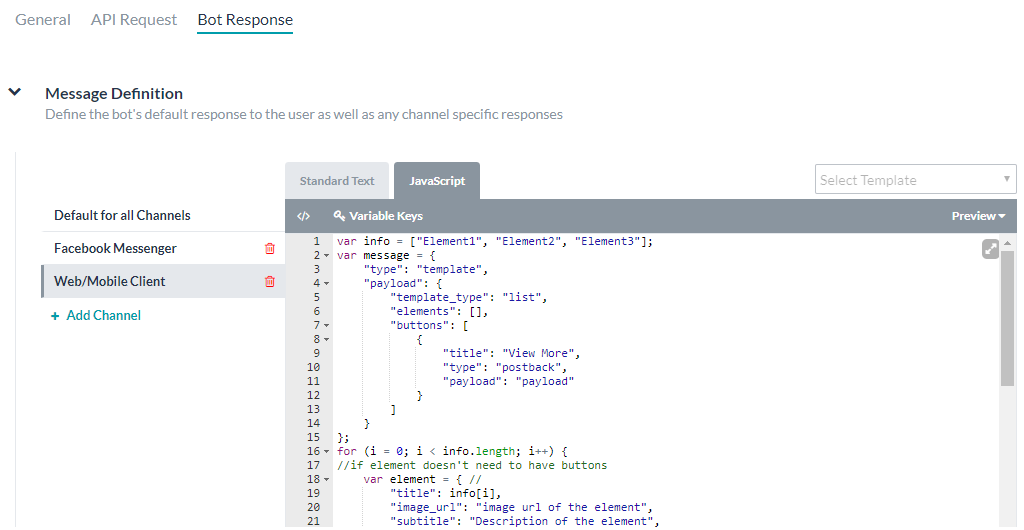
Task: Open the Select Template dropdown
Action: click(x=915, y=180)
